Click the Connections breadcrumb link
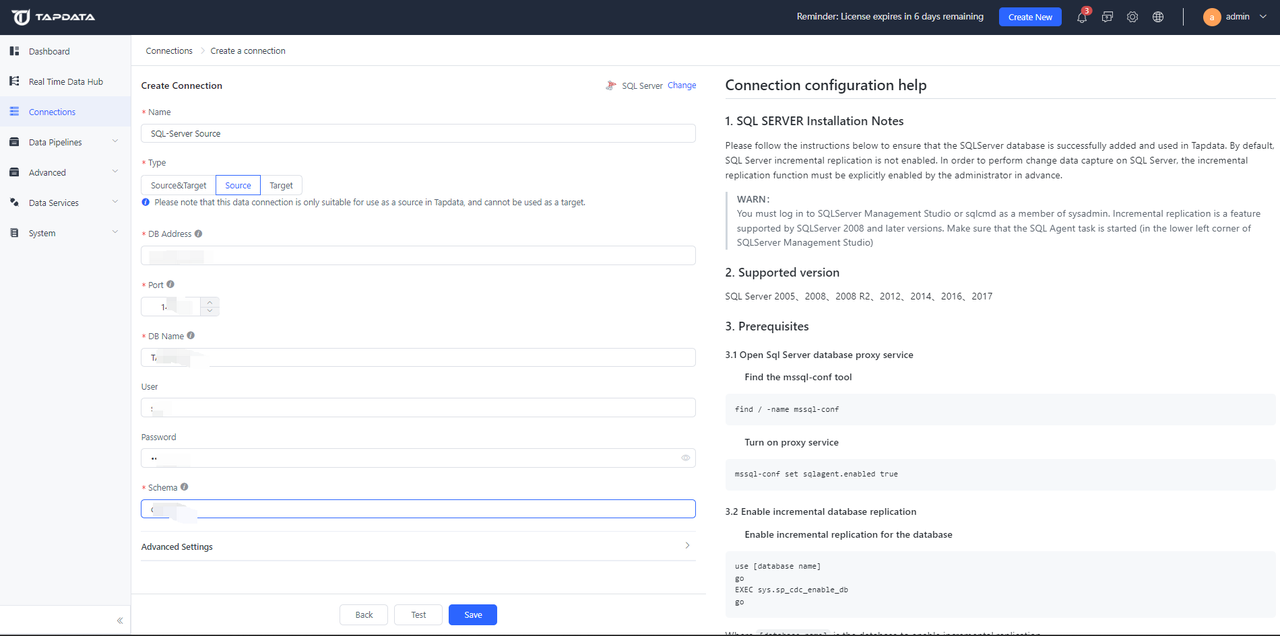The height and width of the screenshot is (636, 1280). point(169,51)
